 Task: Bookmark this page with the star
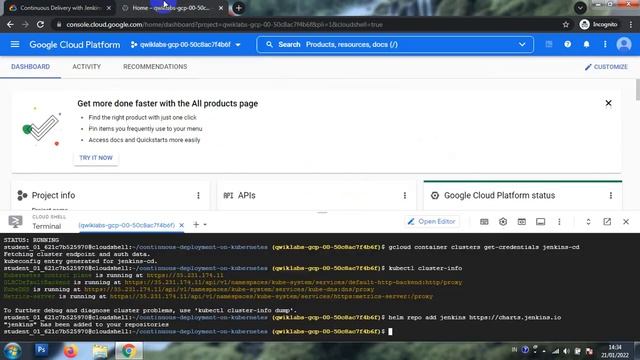[566, 24]
